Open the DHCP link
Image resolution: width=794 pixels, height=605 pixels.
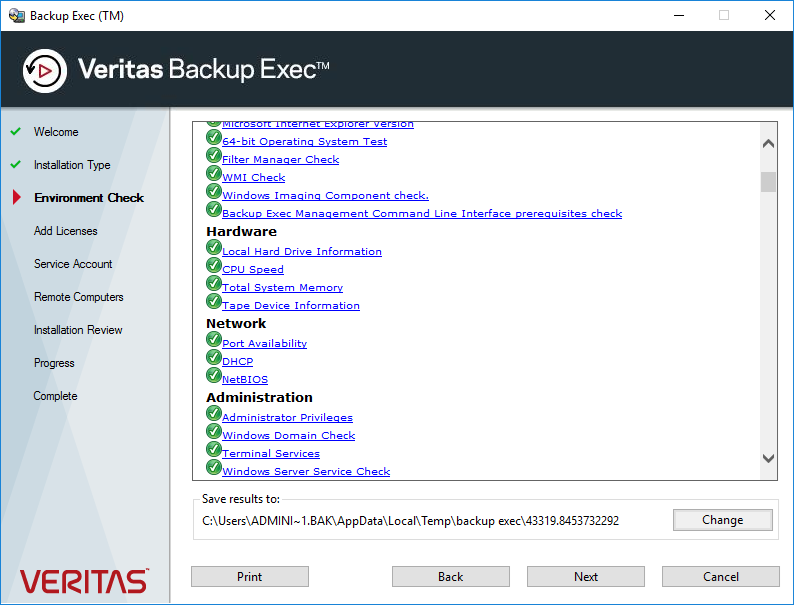pyautogui.click(x=237, y=361)
